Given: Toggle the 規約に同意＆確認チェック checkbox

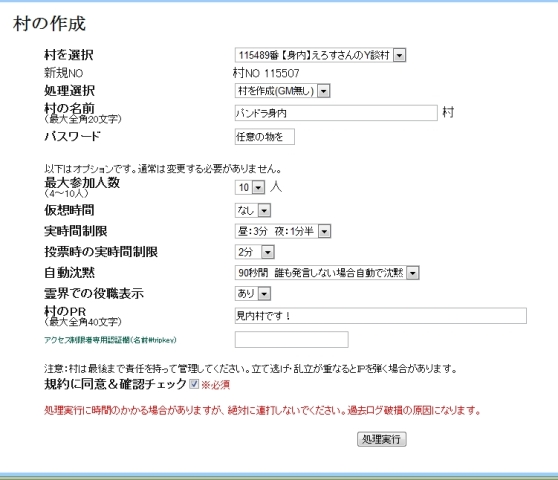Looking at the screenshot, I should click(x=194, y=384).
